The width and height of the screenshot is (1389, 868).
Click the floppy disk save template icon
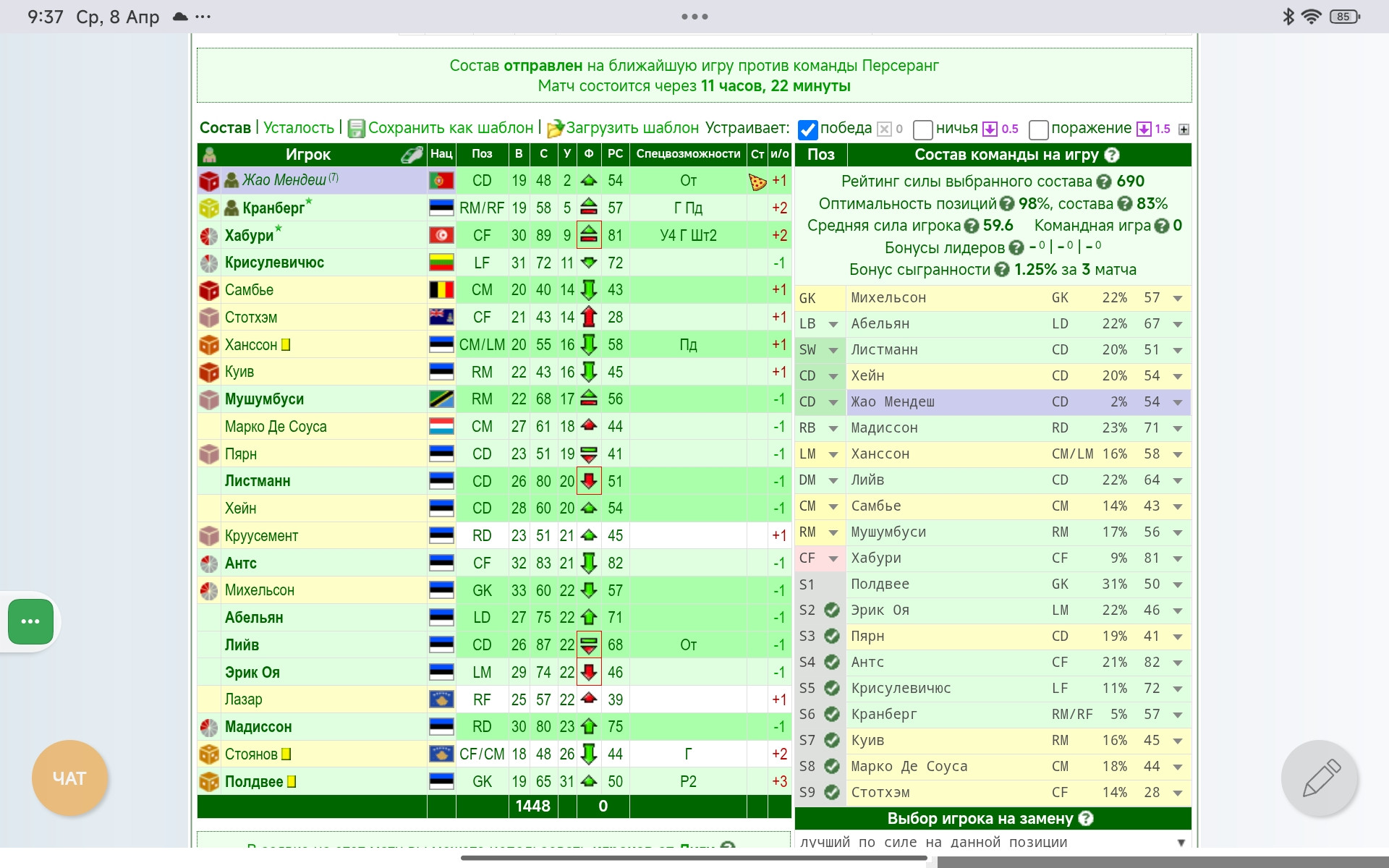(x=356, y=129)
